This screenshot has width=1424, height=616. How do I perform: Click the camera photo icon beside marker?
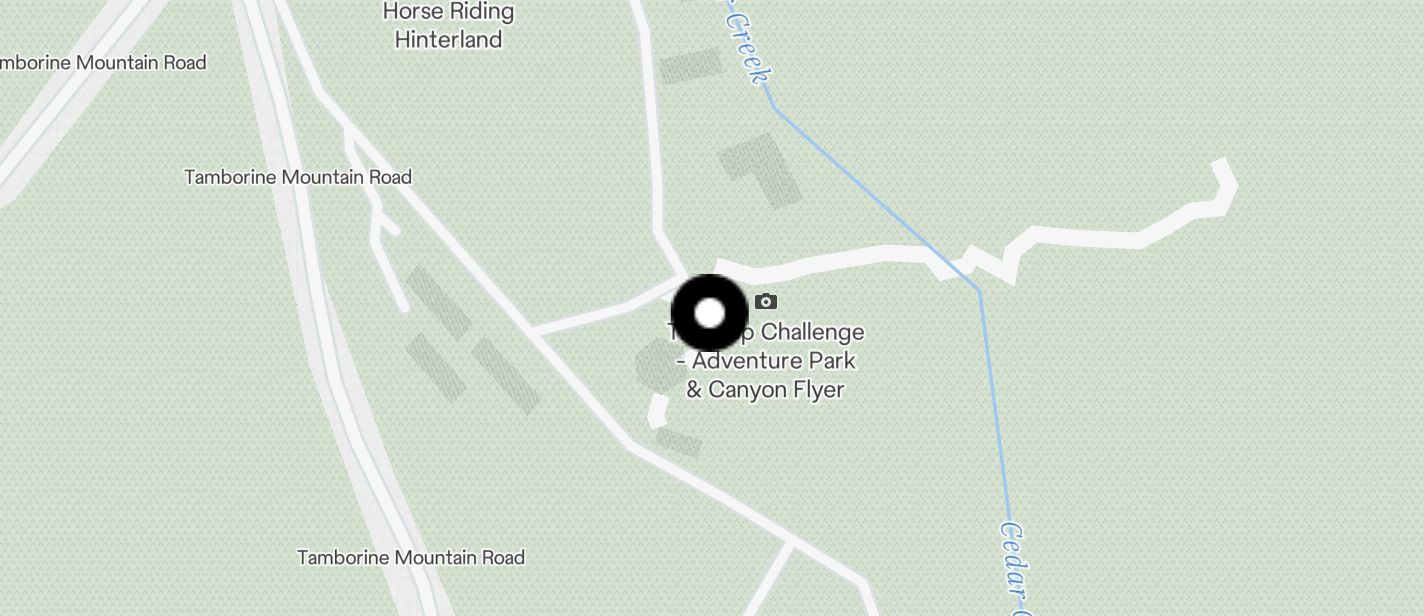pos(766,301)
